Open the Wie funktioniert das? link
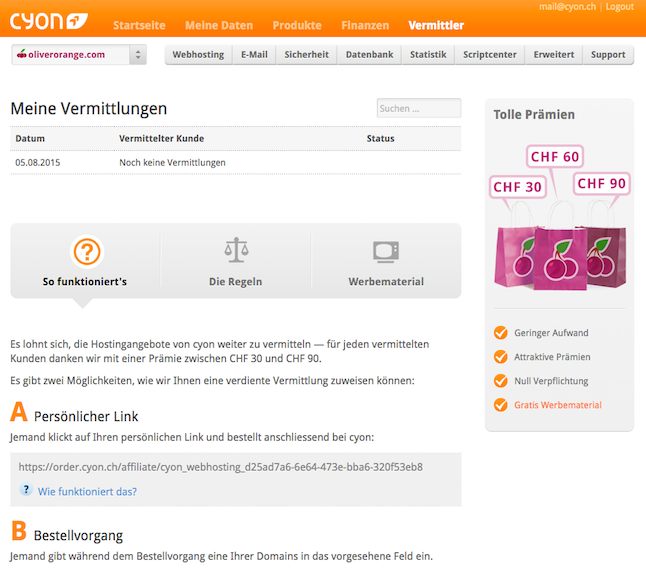Image resolution: width=646 pixels, height=582 pixels. pyautogui.click(x=87, y=491)
